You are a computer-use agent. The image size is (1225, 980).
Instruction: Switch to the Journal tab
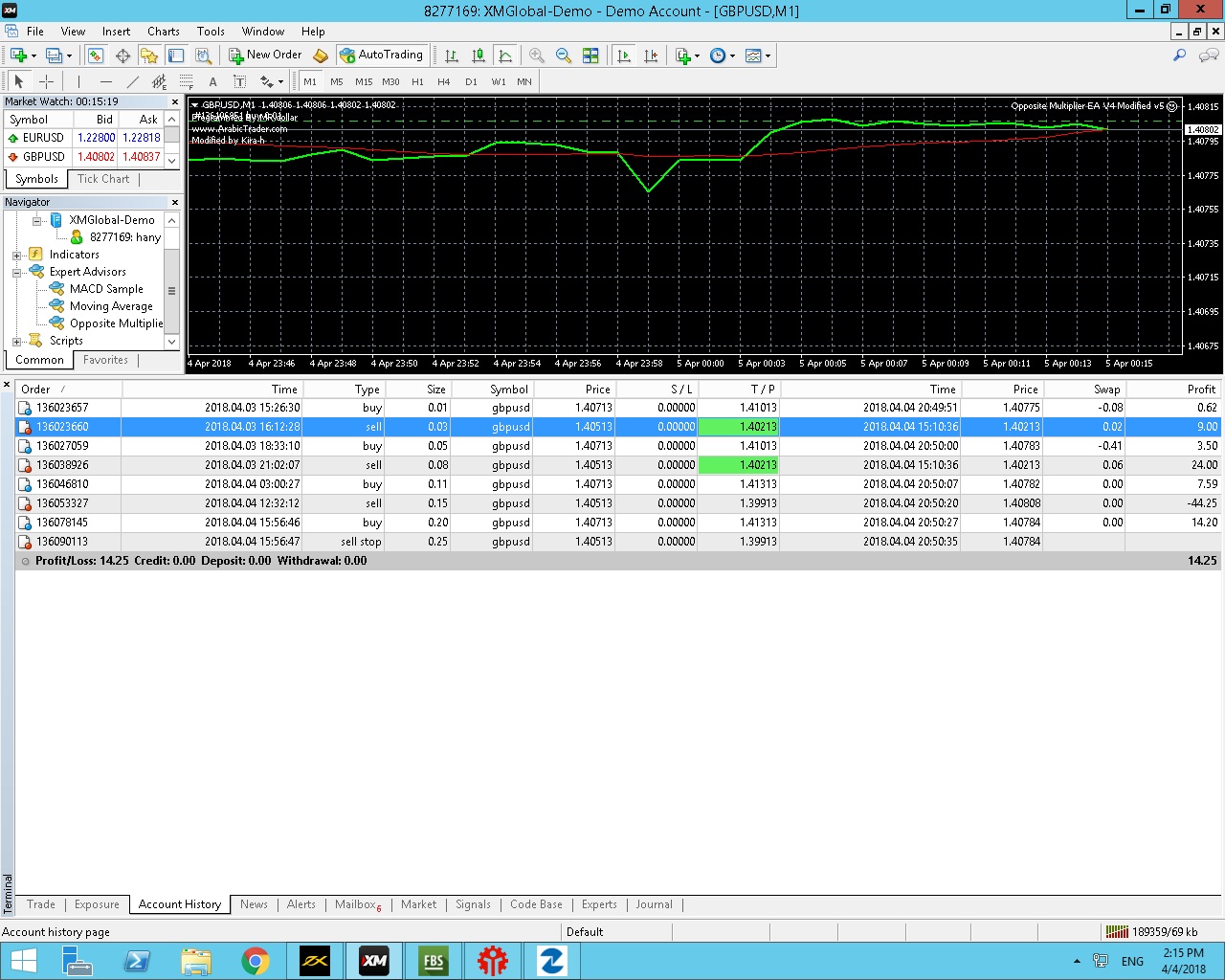pos(654,904)
